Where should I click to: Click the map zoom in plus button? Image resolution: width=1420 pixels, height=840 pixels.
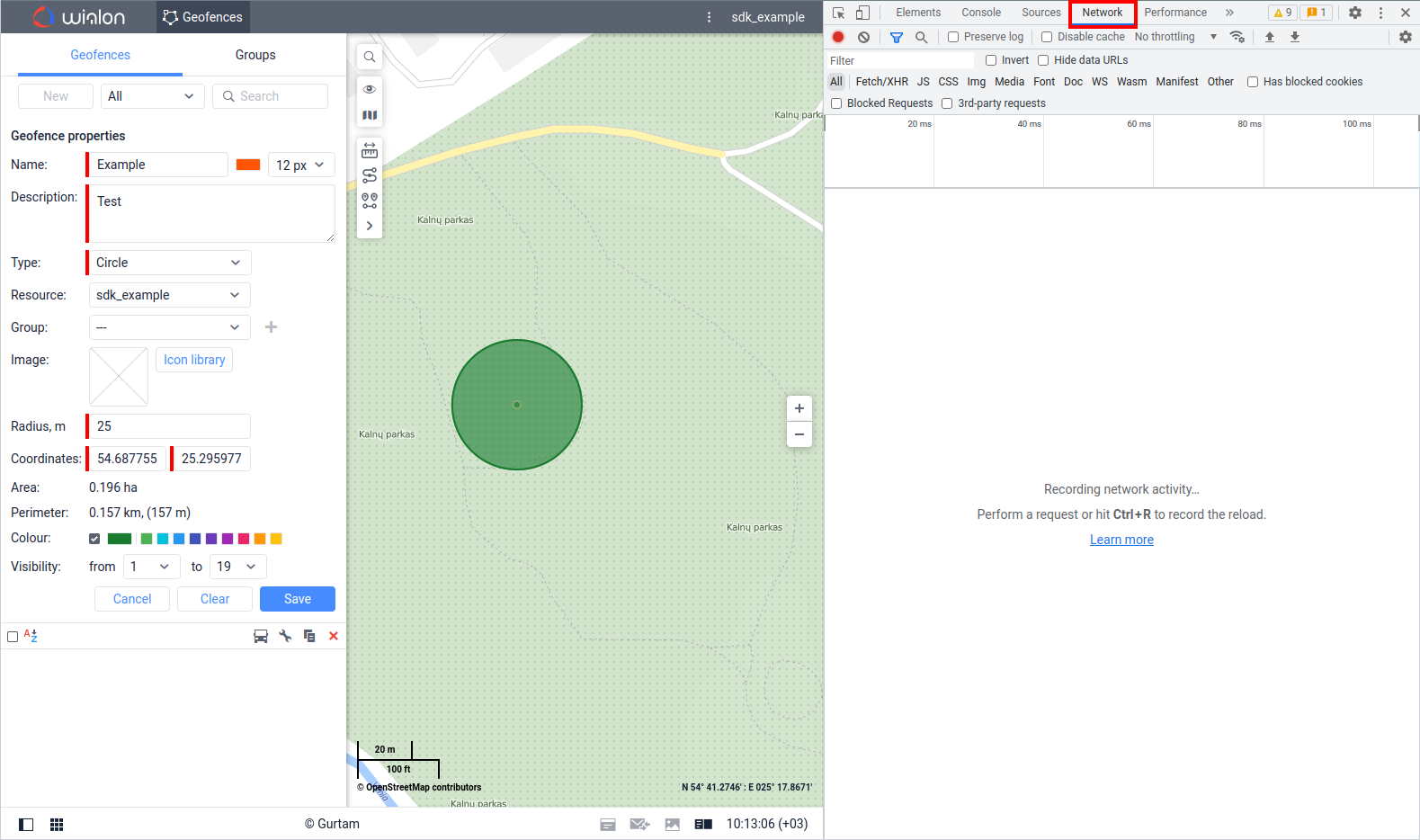799,408
